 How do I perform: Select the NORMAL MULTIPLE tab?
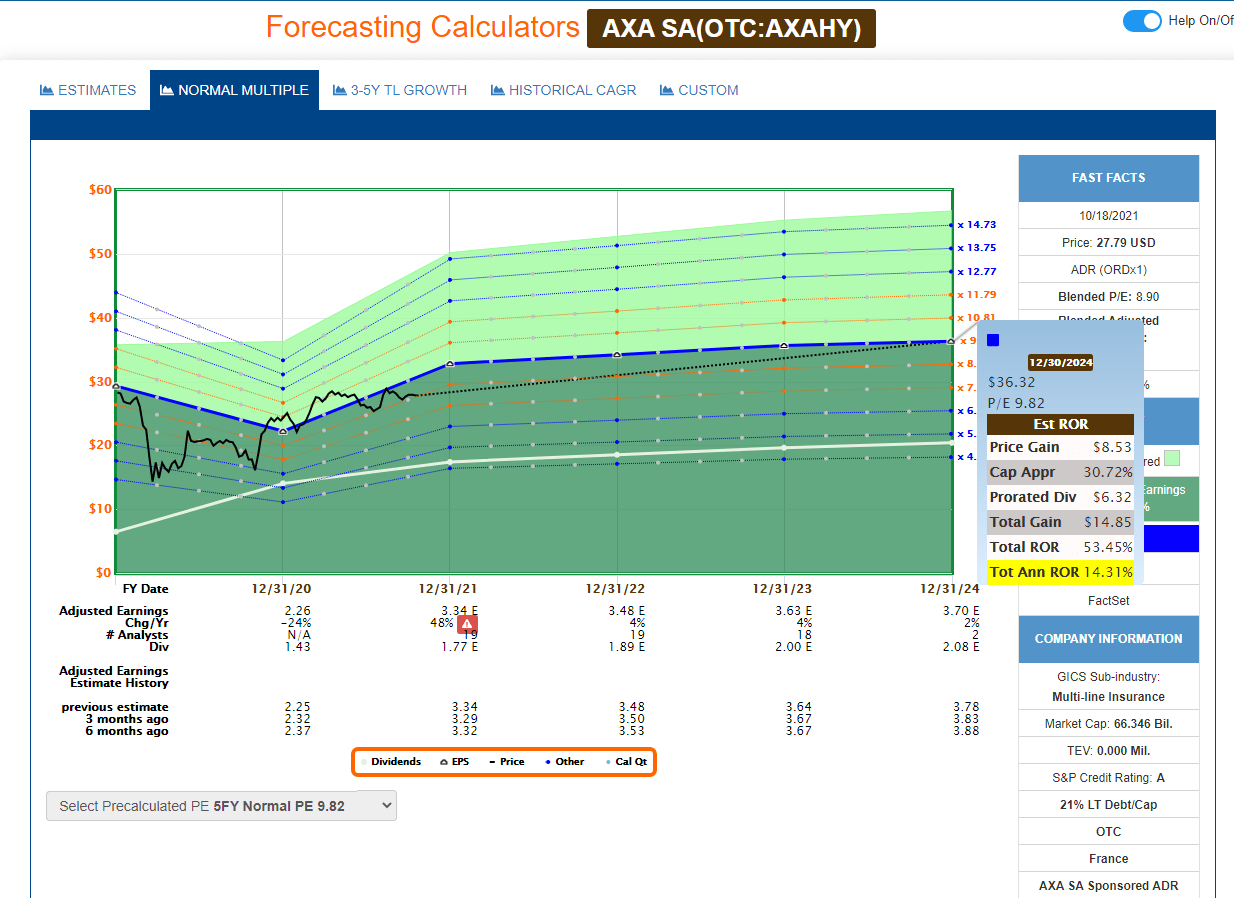(234, 90)
